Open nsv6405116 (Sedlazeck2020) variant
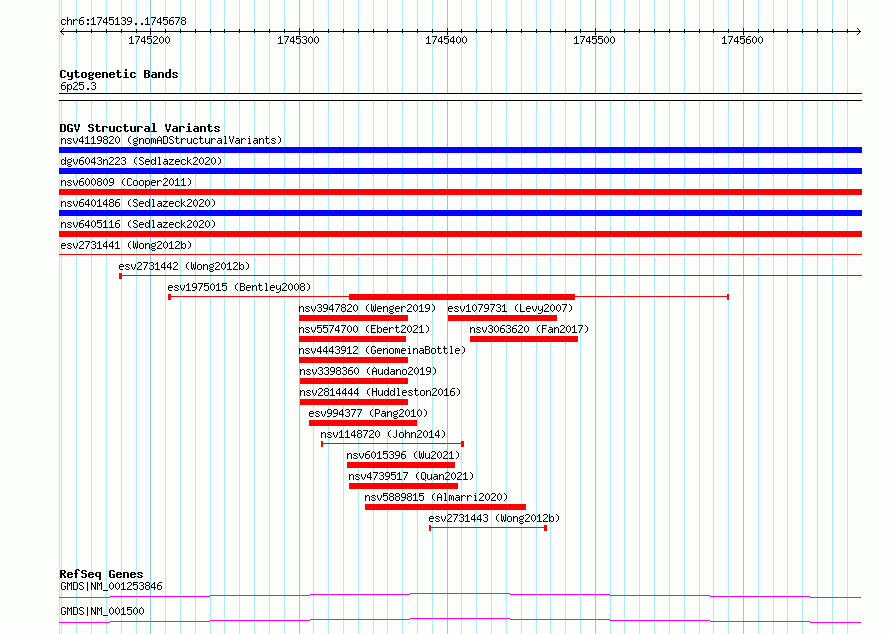Viewport: 890px width, 634px height. [x=138, y=224]
